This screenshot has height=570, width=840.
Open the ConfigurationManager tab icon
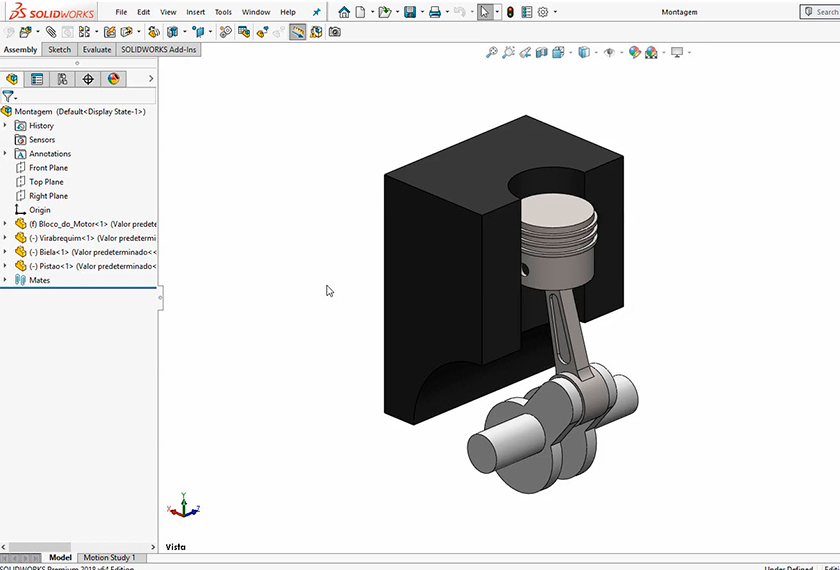point(62,79)
